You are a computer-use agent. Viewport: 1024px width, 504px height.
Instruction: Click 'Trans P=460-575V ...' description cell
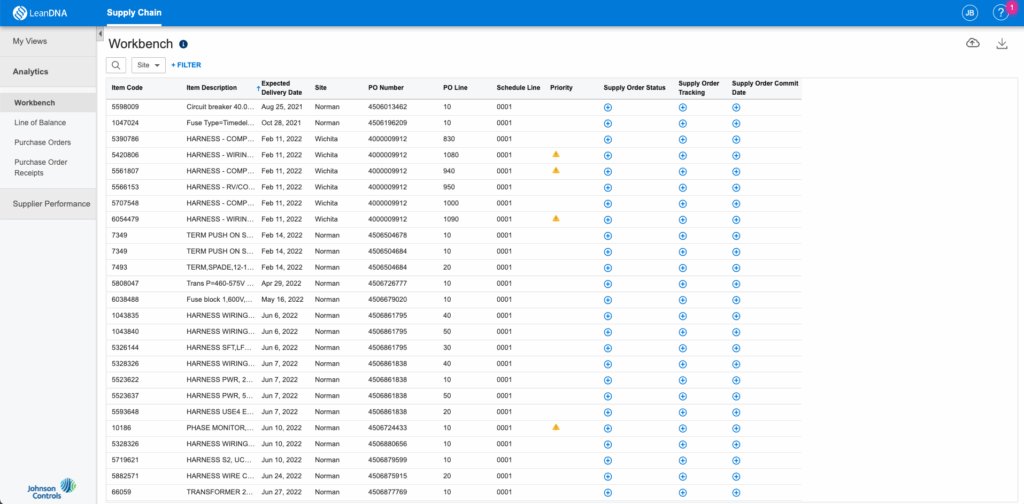click(220, 283)
